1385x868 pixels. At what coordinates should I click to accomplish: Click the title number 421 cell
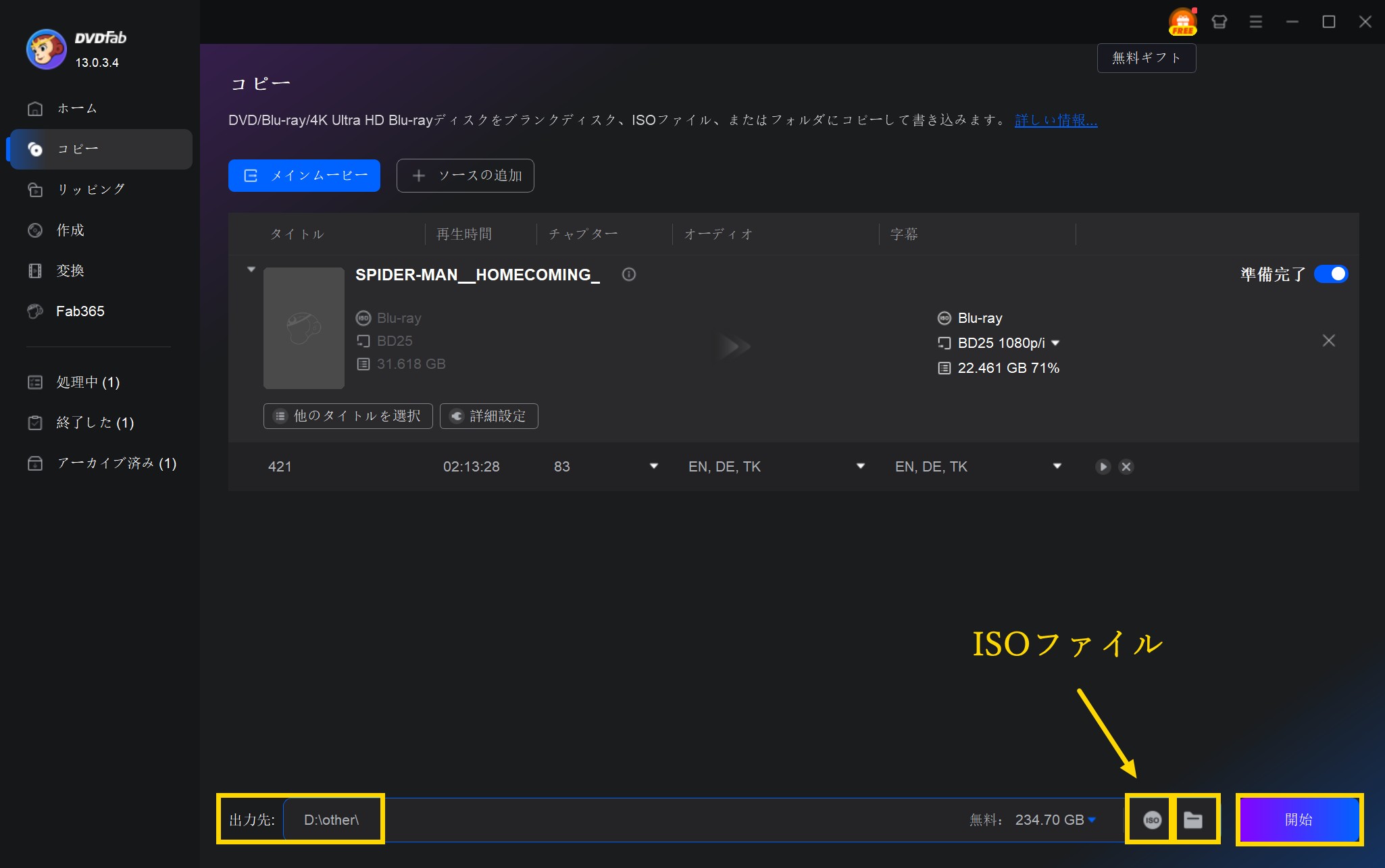point(280,467)
